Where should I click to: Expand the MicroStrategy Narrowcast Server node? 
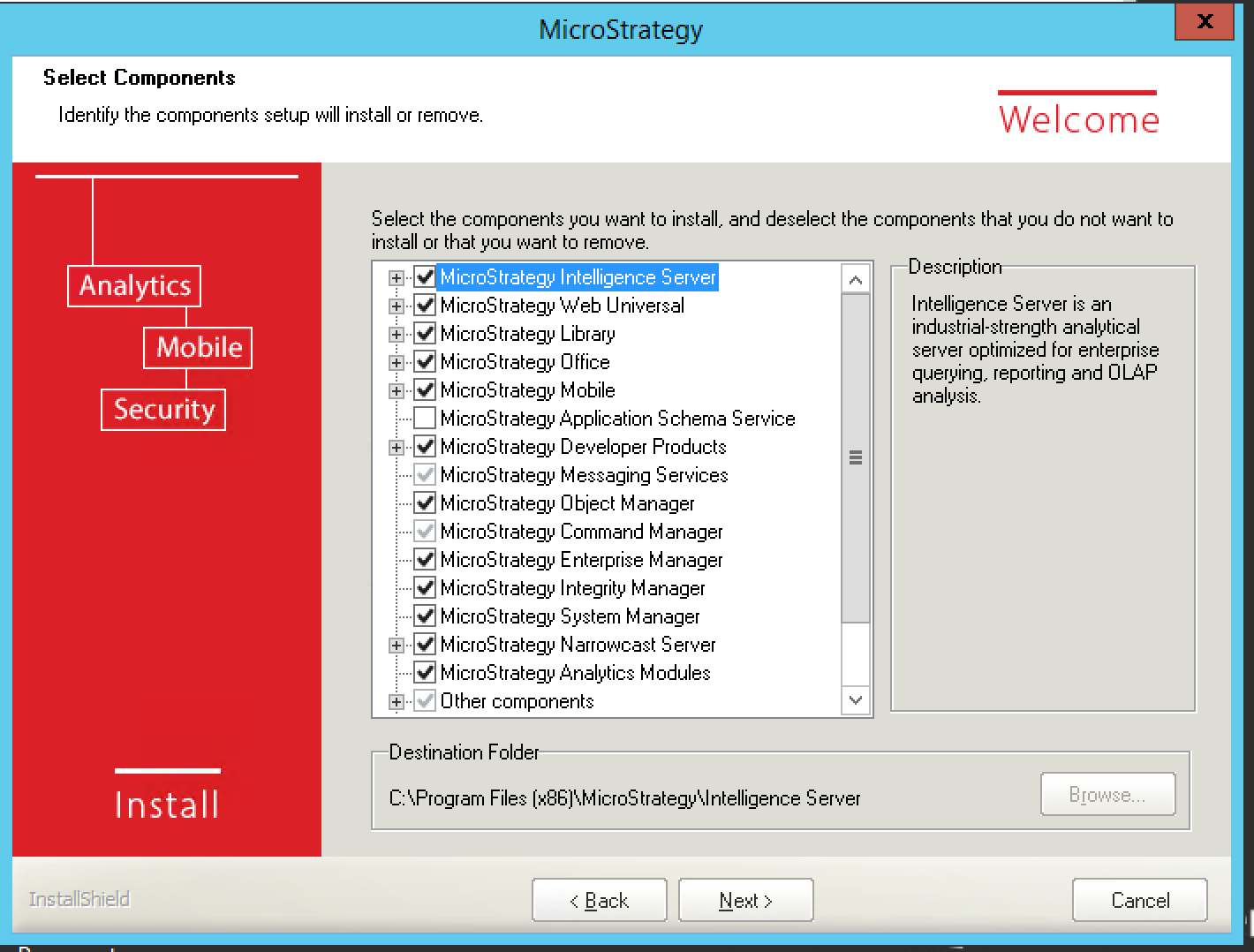[395, 645]
